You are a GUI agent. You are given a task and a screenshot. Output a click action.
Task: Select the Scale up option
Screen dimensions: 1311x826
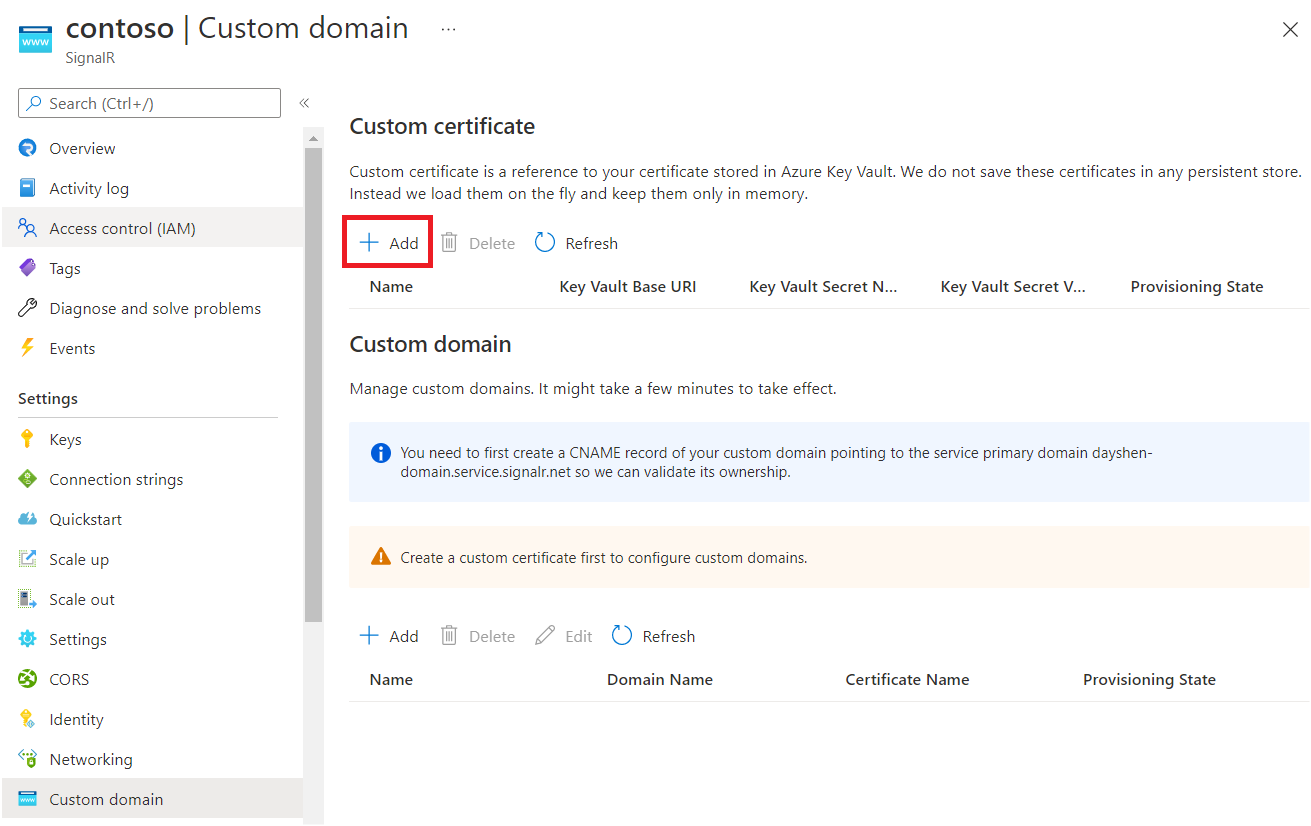(x=76, y=558)
